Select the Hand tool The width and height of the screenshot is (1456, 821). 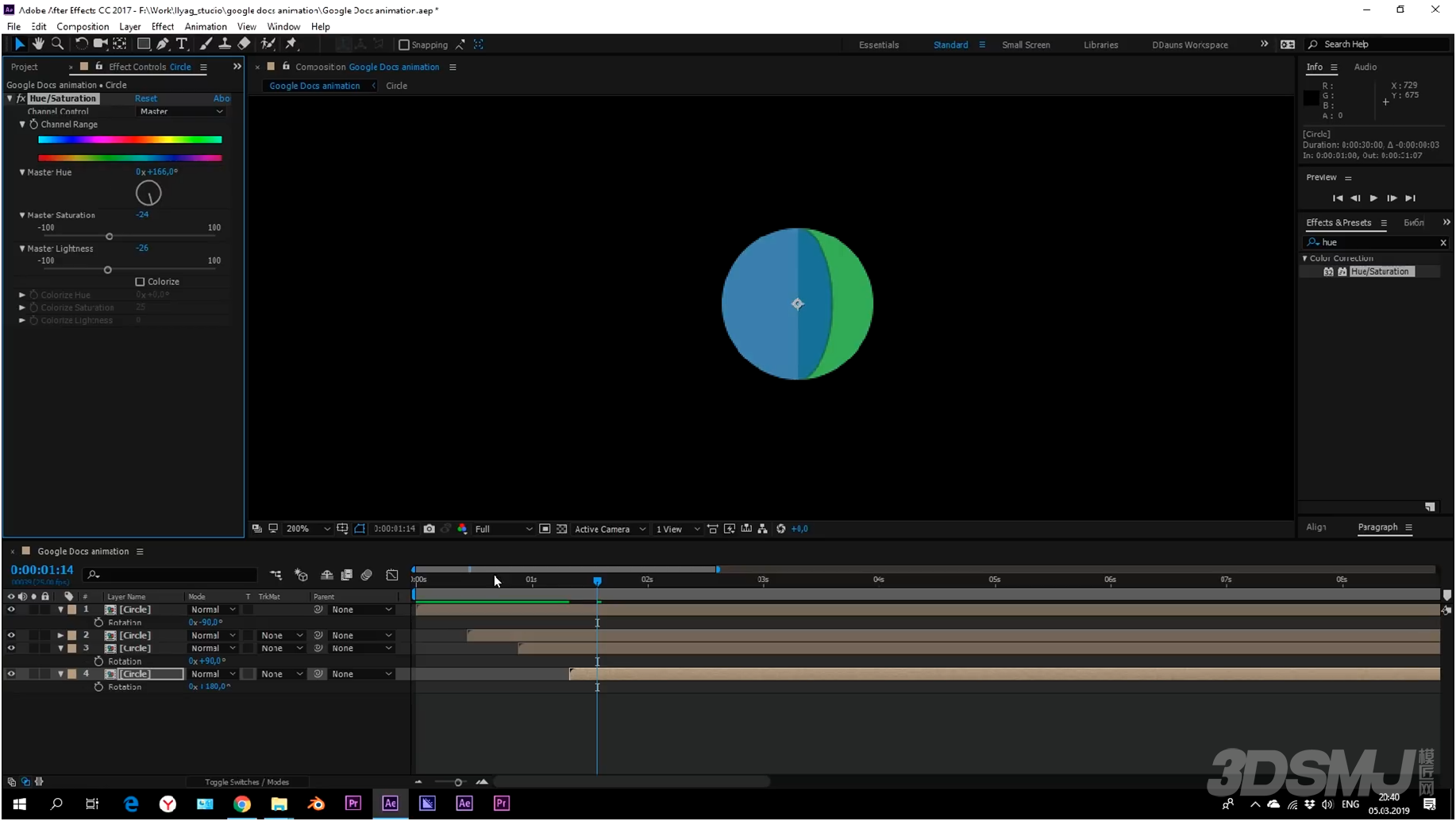38,44
